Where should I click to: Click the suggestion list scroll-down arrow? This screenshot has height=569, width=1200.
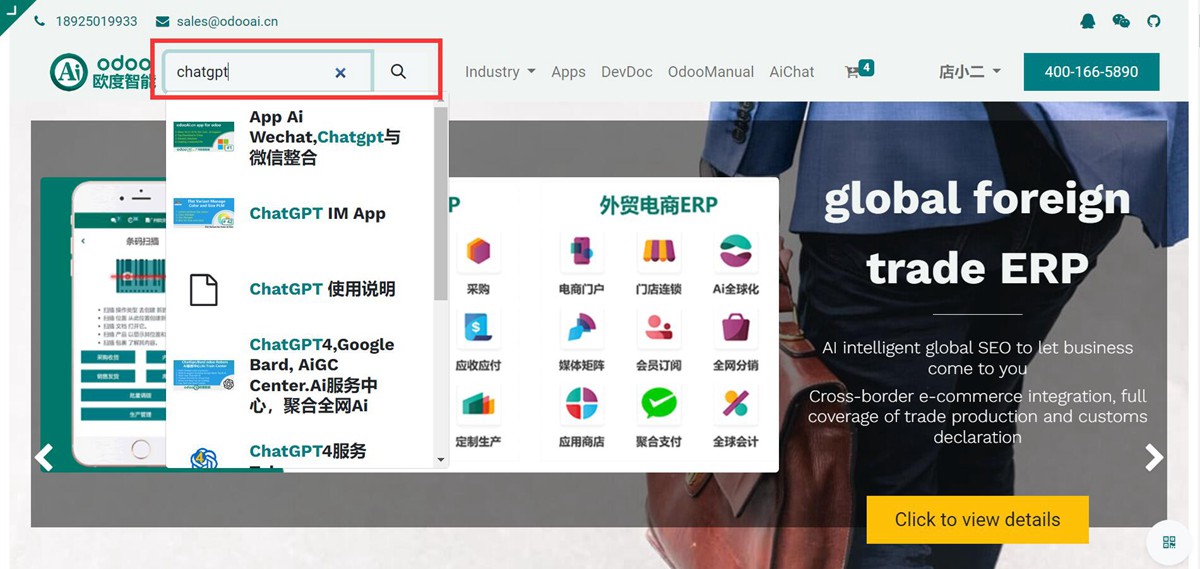[441, 460]
